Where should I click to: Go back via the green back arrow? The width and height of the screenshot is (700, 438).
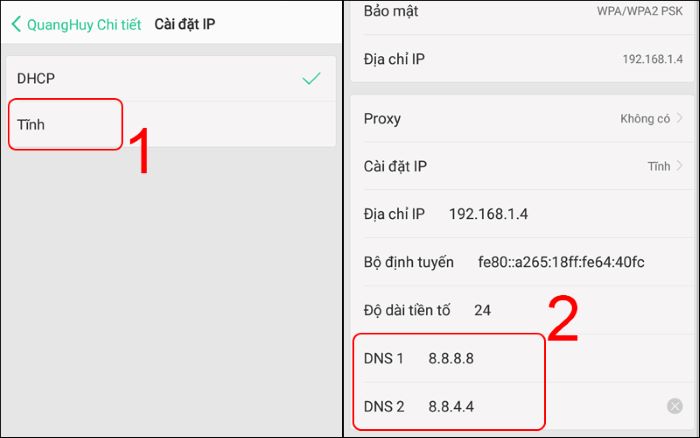(x=16, y=24)
